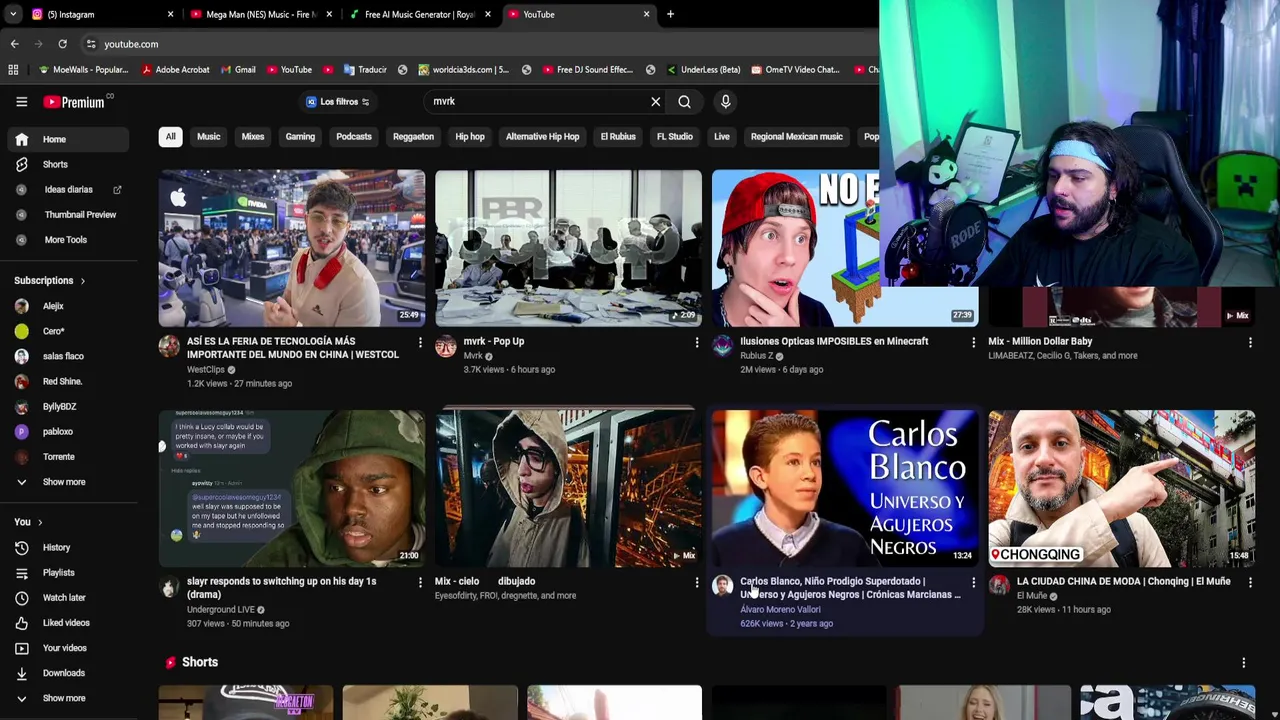Viewport: 1280px width, 720px height.
Task: Open more options for slayr responds video
Action: tap(420, 582)
